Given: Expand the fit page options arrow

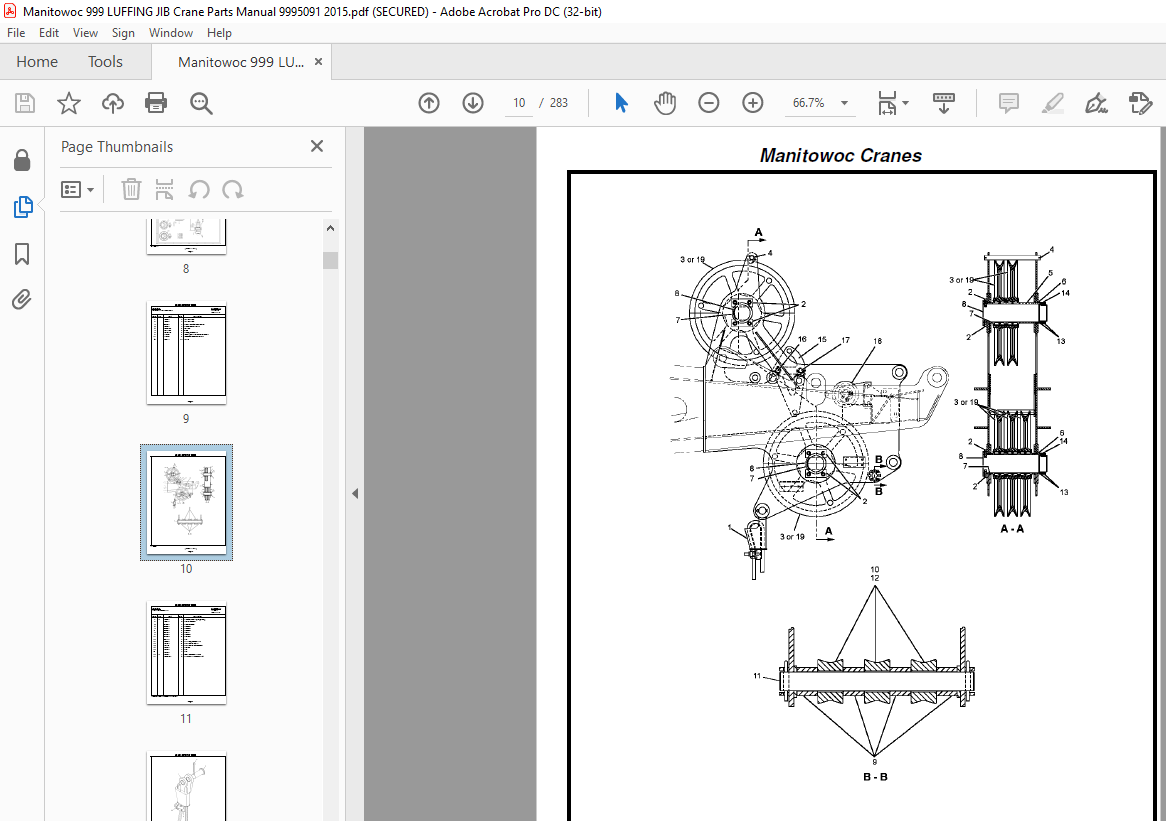Looking at the screenshot, I should click(905, 103).
